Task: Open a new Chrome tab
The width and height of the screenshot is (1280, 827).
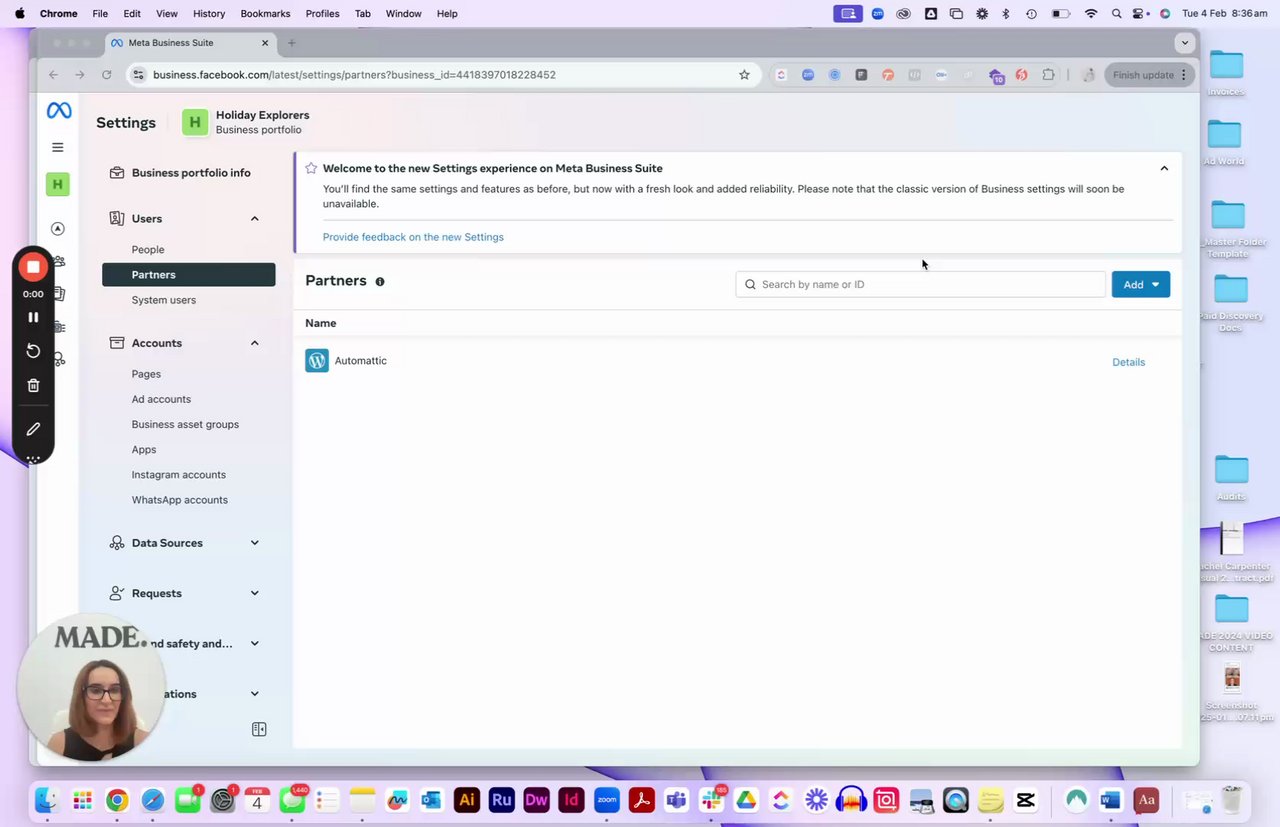Action: [x=291, y=43]
